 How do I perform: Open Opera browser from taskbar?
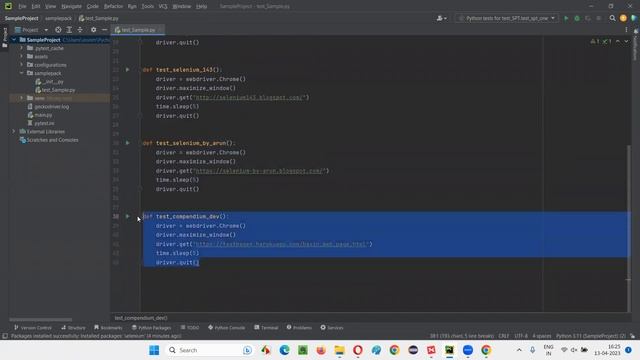click(x=358, y=350)
